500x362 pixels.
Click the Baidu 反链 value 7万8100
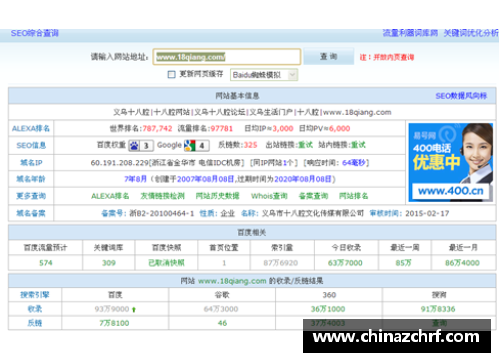click(x=114, y=323)
